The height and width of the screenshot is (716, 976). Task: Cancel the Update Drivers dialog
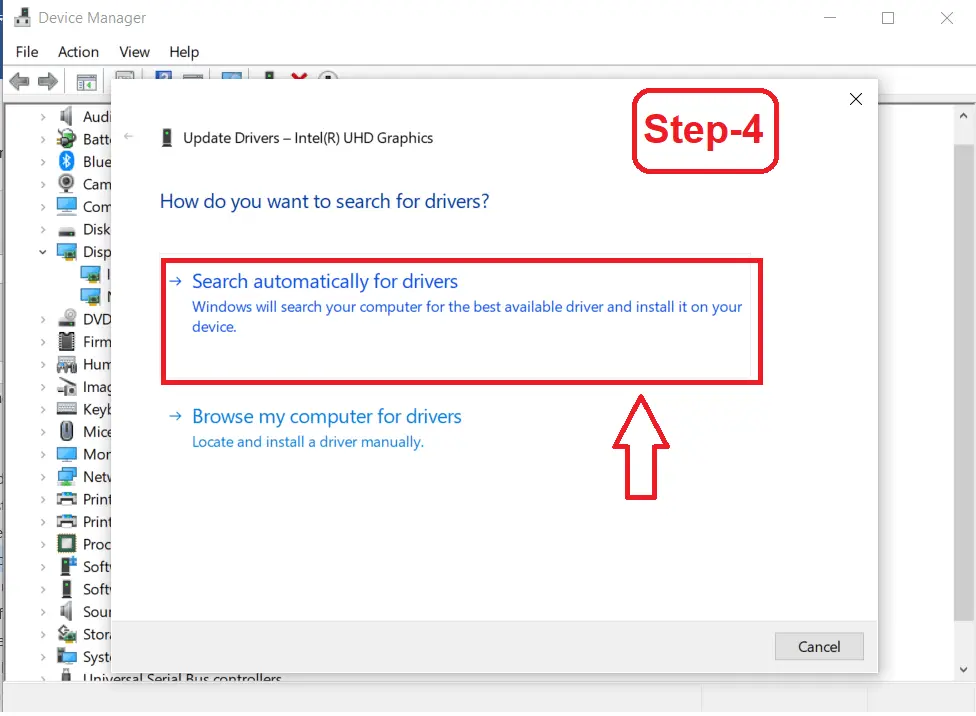tap(819, 646)
